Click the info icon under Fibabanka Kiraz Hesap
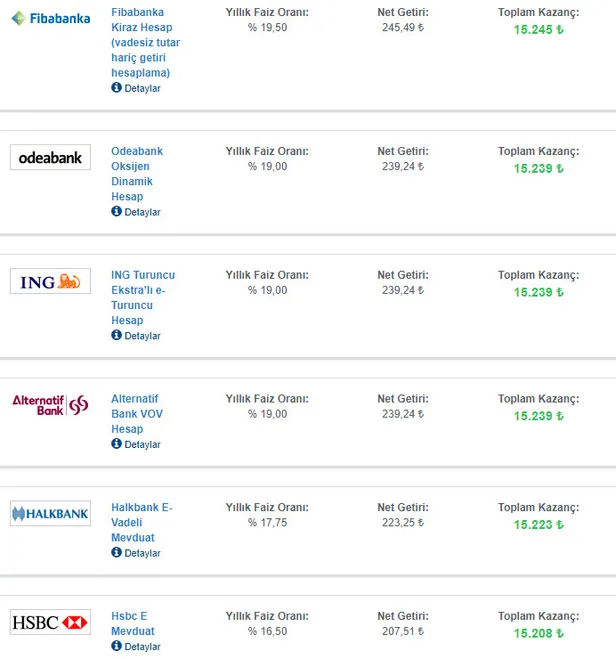The image size is (616, 659). point(116,88)
